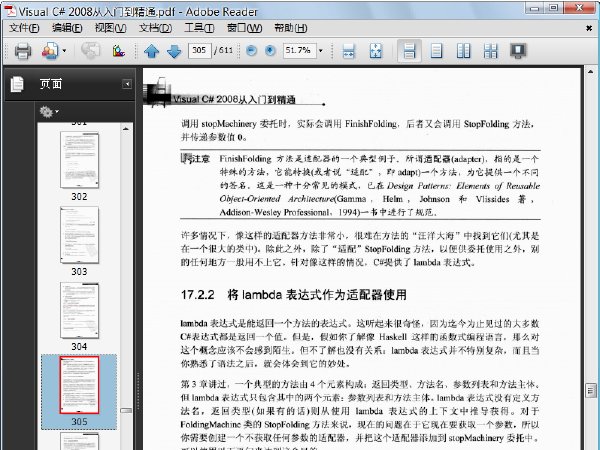
Task: Click the page number field showing 305
Action: [199, 50]
